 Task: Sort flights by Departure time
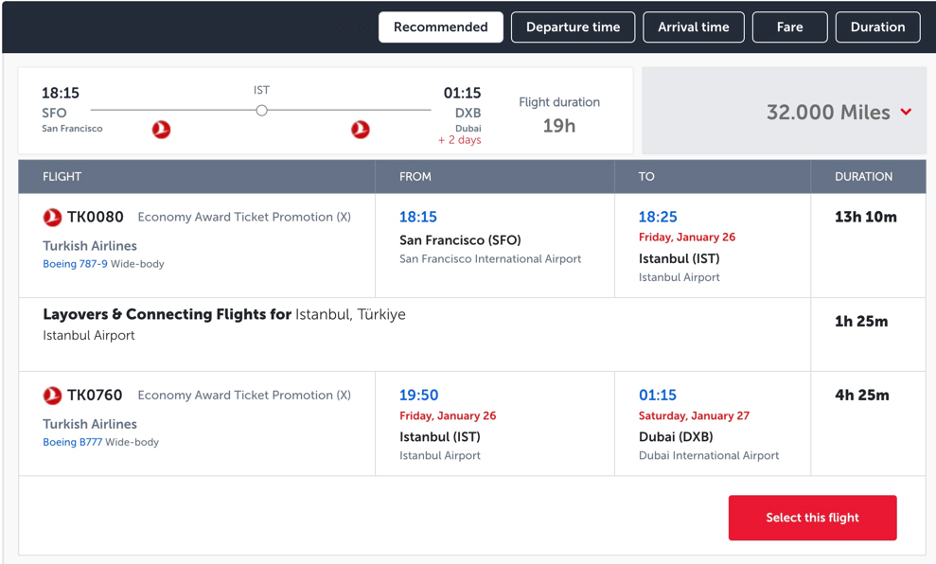[573, 27]
